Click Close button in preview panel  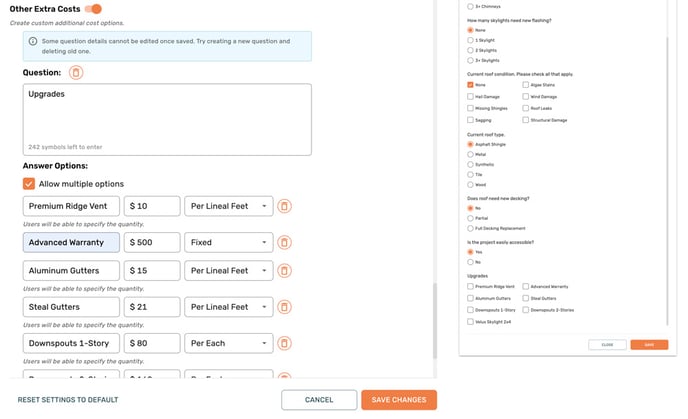(607, 345)
